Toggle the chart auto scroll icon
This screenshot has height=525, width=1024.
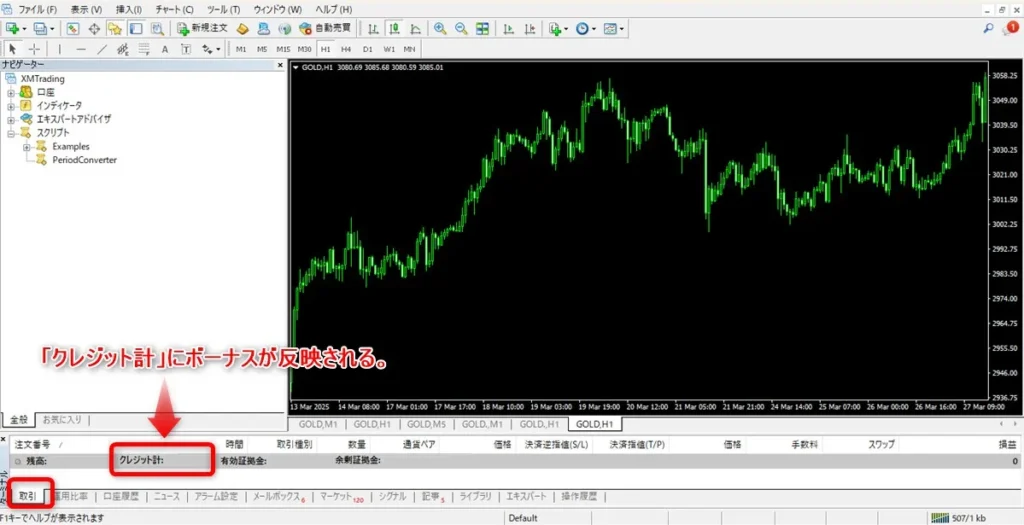point(508,29)
